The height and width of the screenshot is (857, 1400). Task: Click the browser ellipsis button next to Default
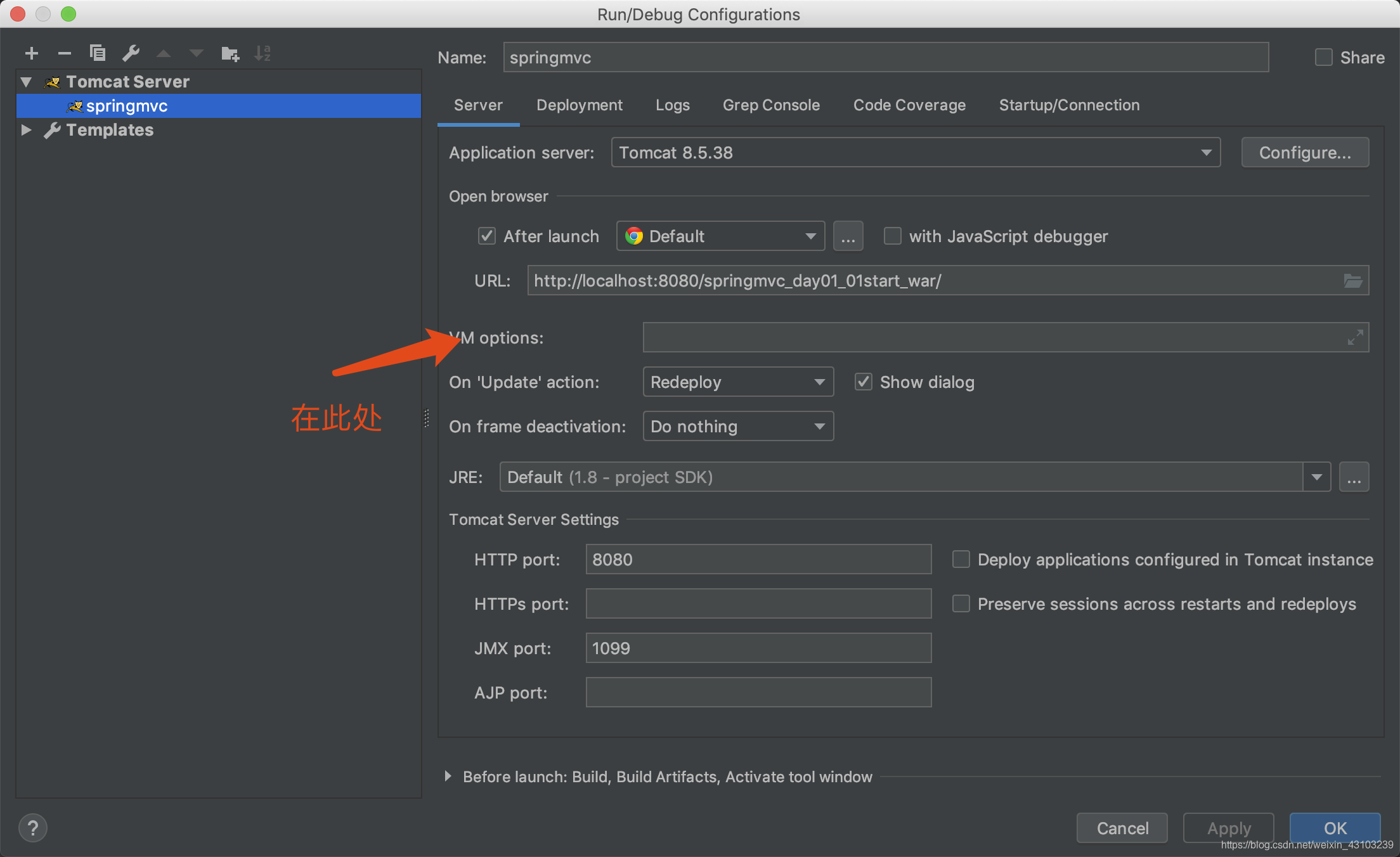tap(848, 236)
